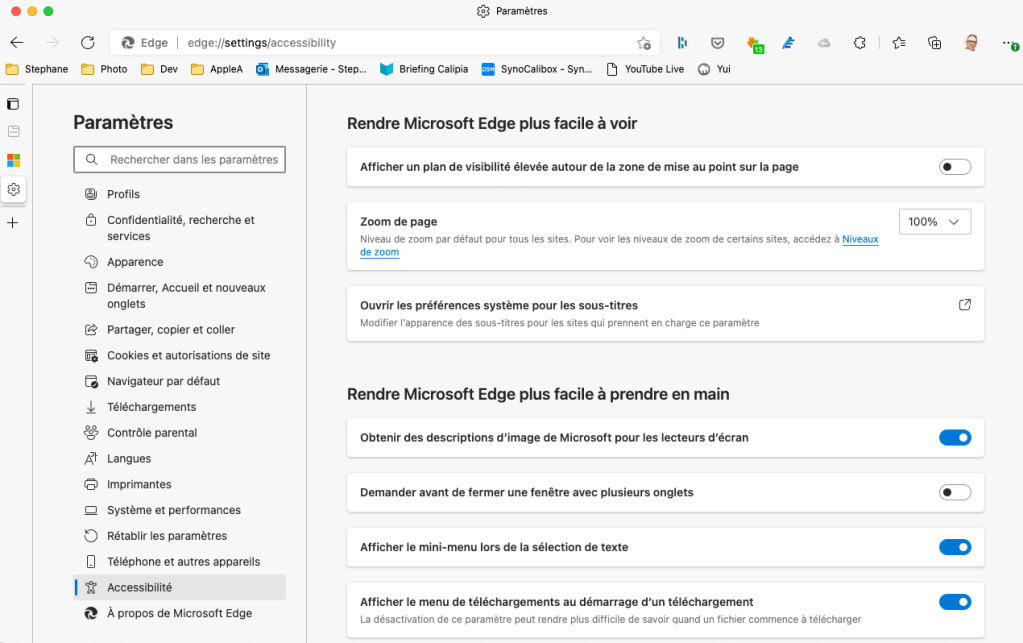Click the user profile avatar
Image resolution: width=1023 pixels, height=643 pixels.
pyautogui.click(x=971, y=43)
